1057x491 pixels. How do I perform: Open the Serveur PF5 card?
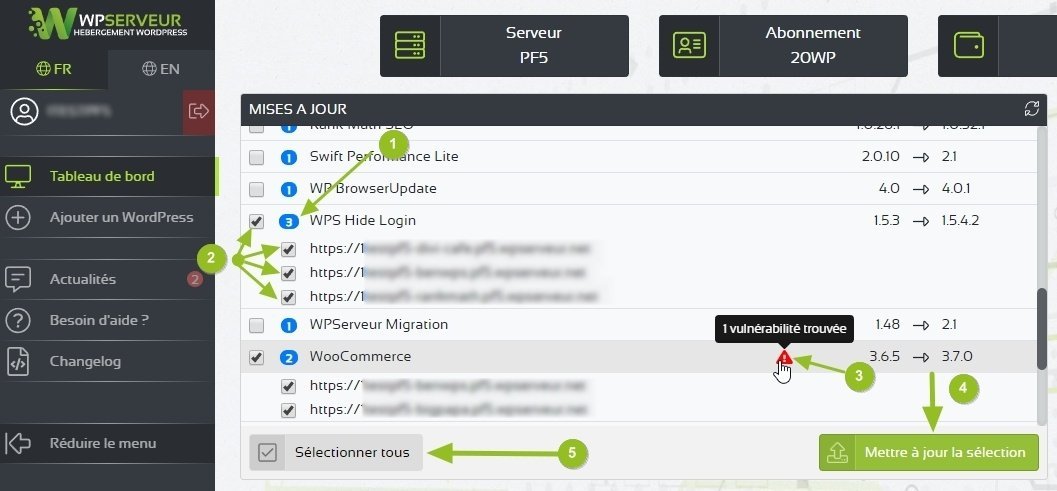coord(504,46)
